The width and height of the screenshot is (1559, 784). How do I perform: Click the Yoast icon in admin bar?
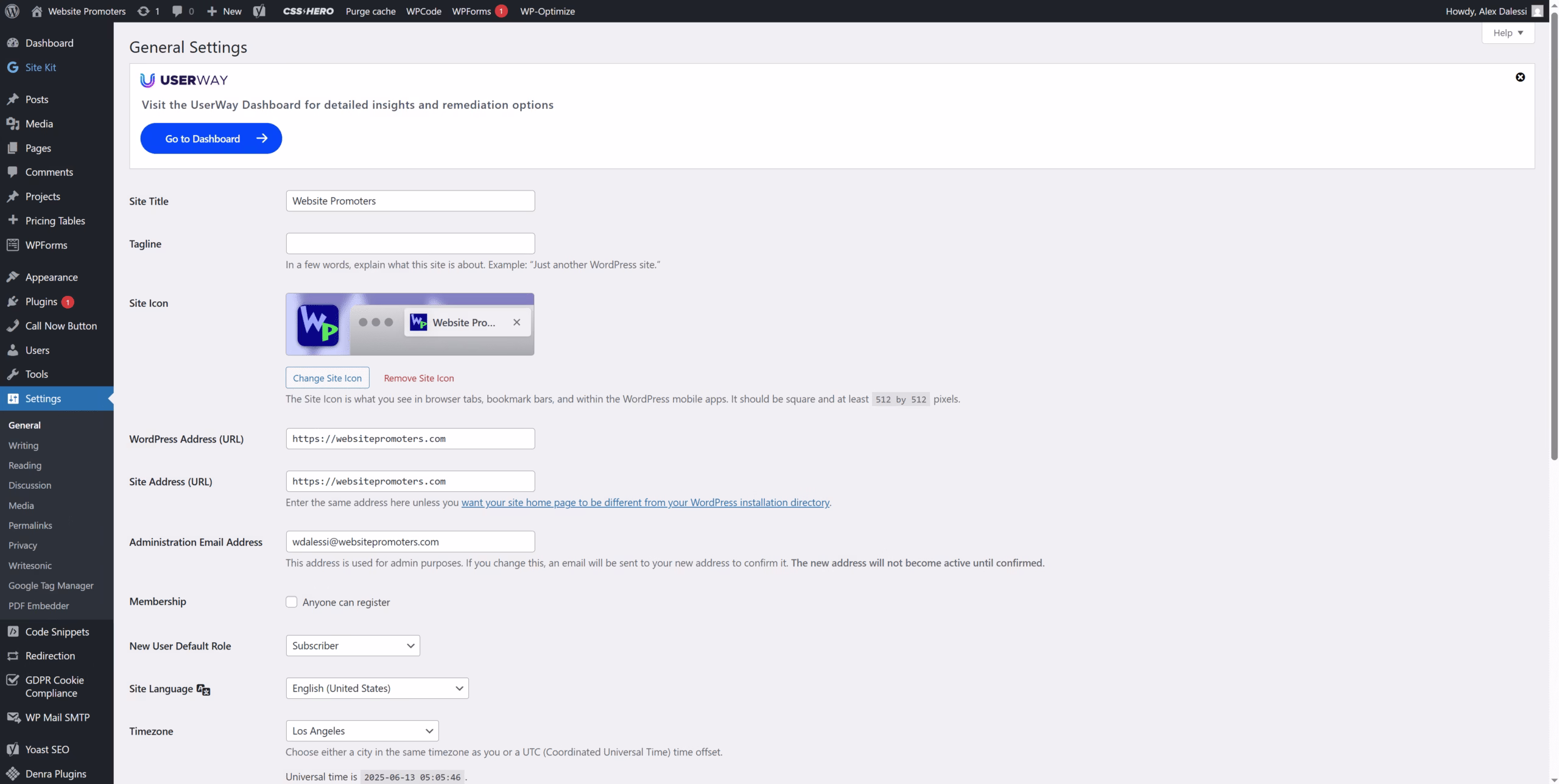259,11
